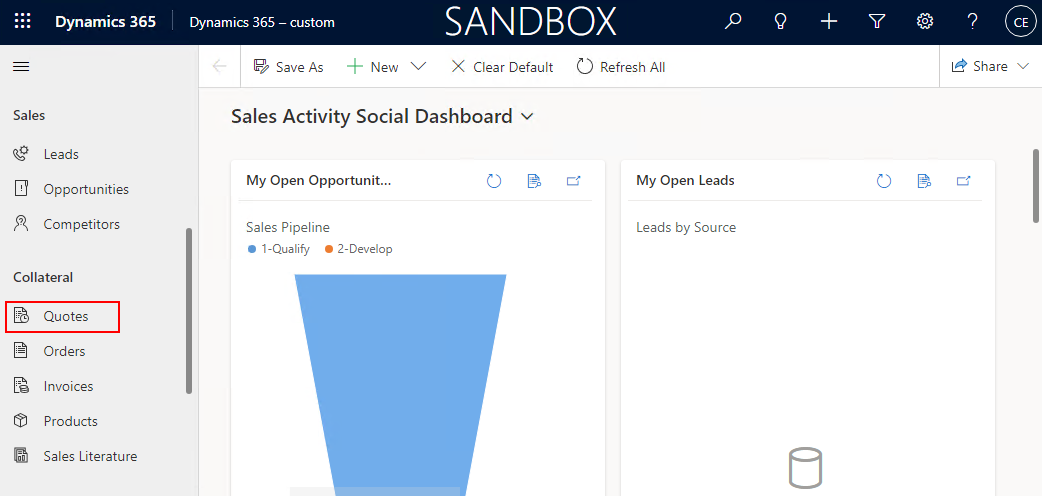
Task: Click the Sales Literature icon
Action: [21, 456]
